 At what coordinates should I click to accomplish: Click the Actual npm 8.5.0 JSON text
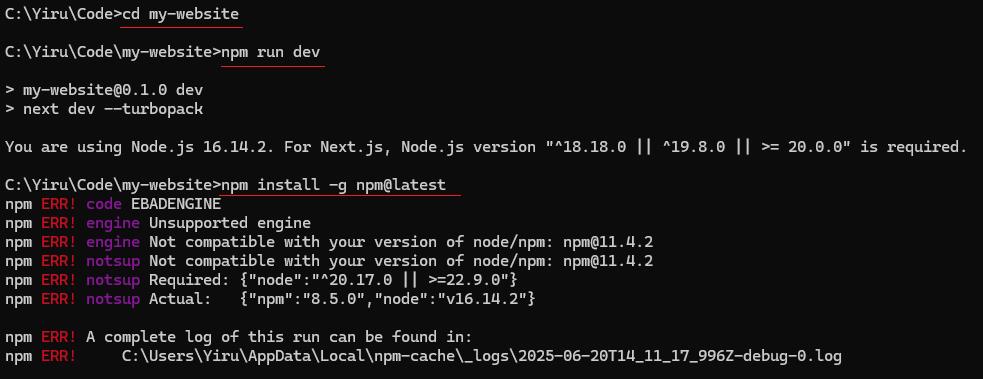tap(387, 299)
